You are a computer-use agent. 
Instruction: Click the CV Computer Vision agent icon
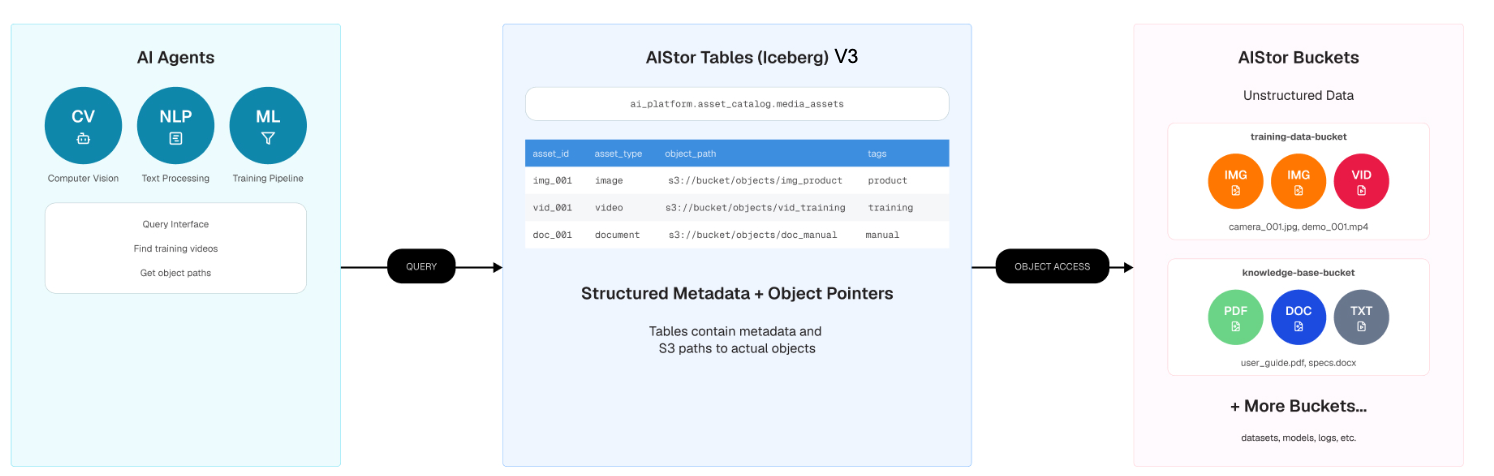tap(83, 126)
